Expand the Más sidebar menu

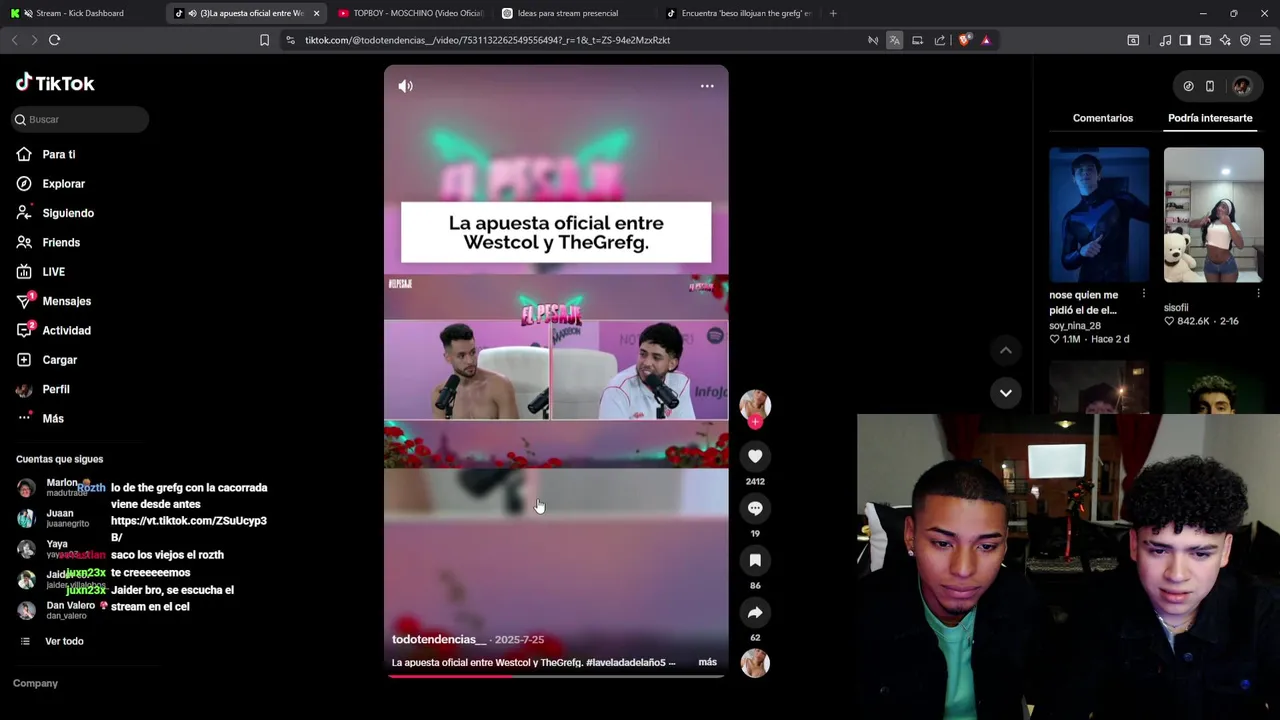coord(52,418)
